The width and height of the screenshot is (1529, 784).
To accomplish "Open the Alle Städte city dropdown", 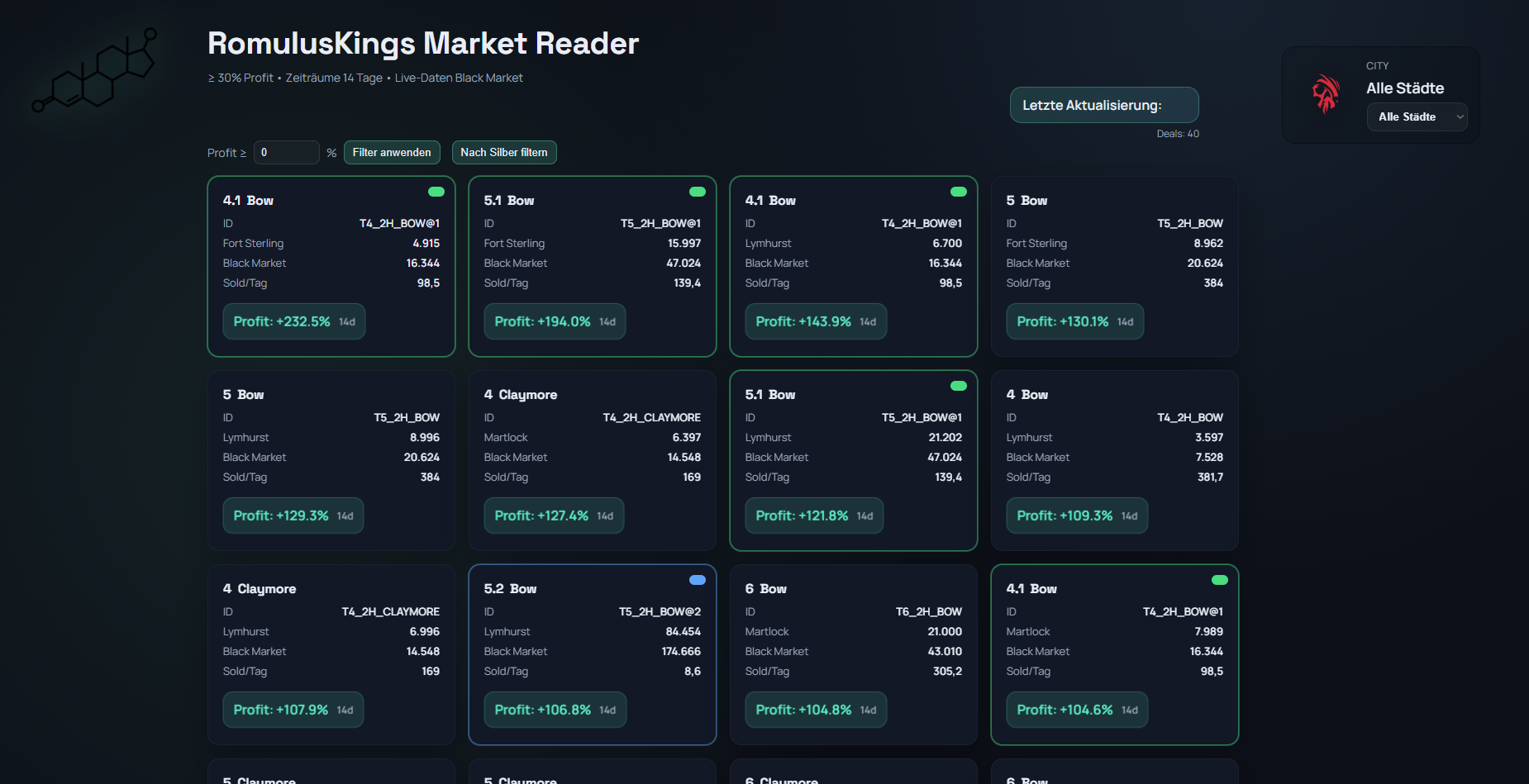I will [x=1417, y=116].
